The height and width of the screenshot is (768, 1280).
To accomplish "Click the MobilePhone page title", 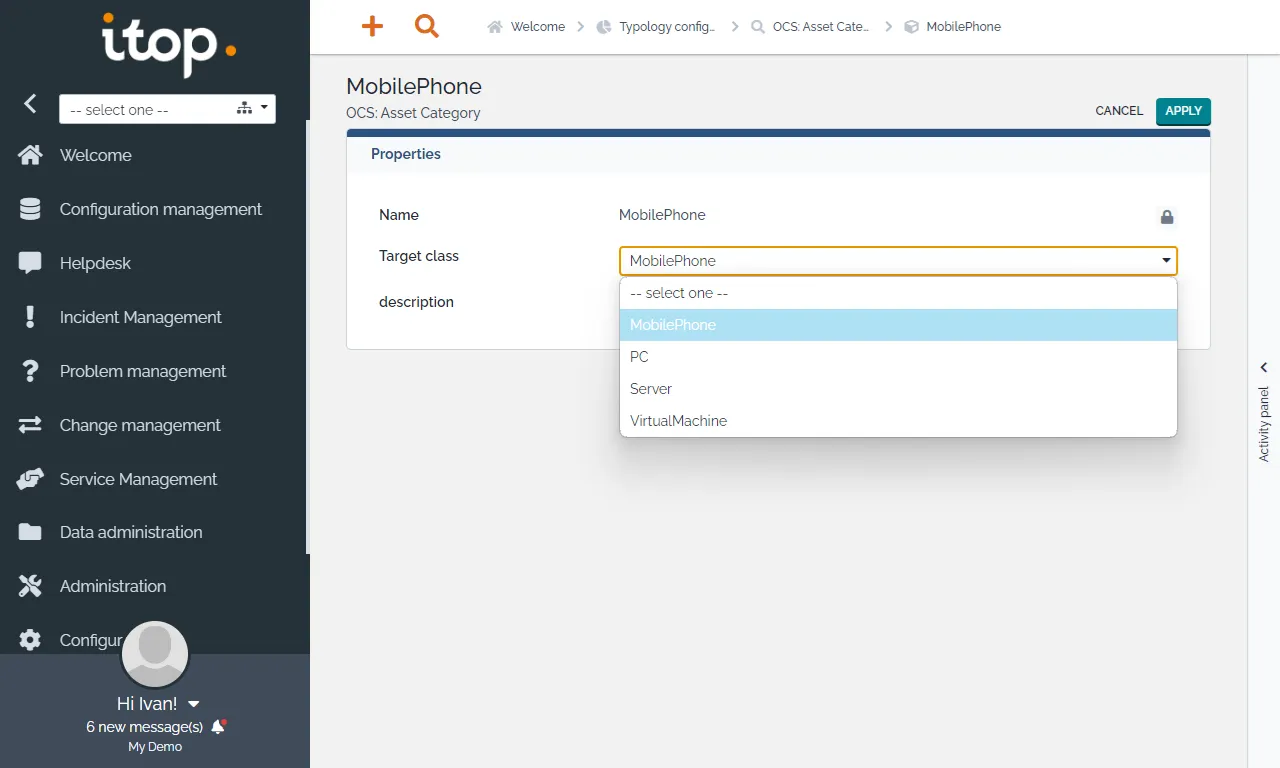I will pyautogui.click(x=414, y=86).
